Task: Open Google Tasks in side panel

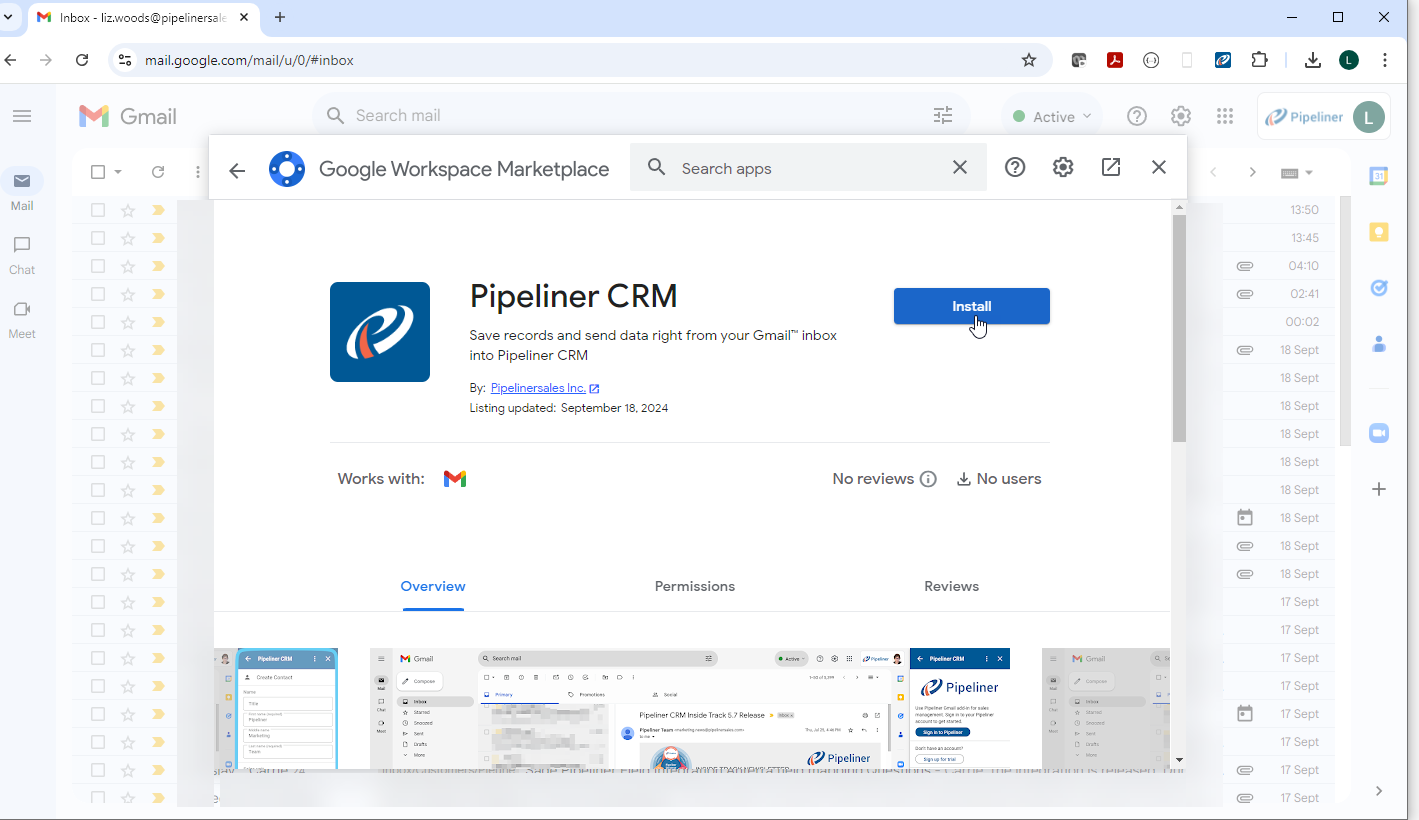Action: pyautogui.click(x=1379, y=288)
